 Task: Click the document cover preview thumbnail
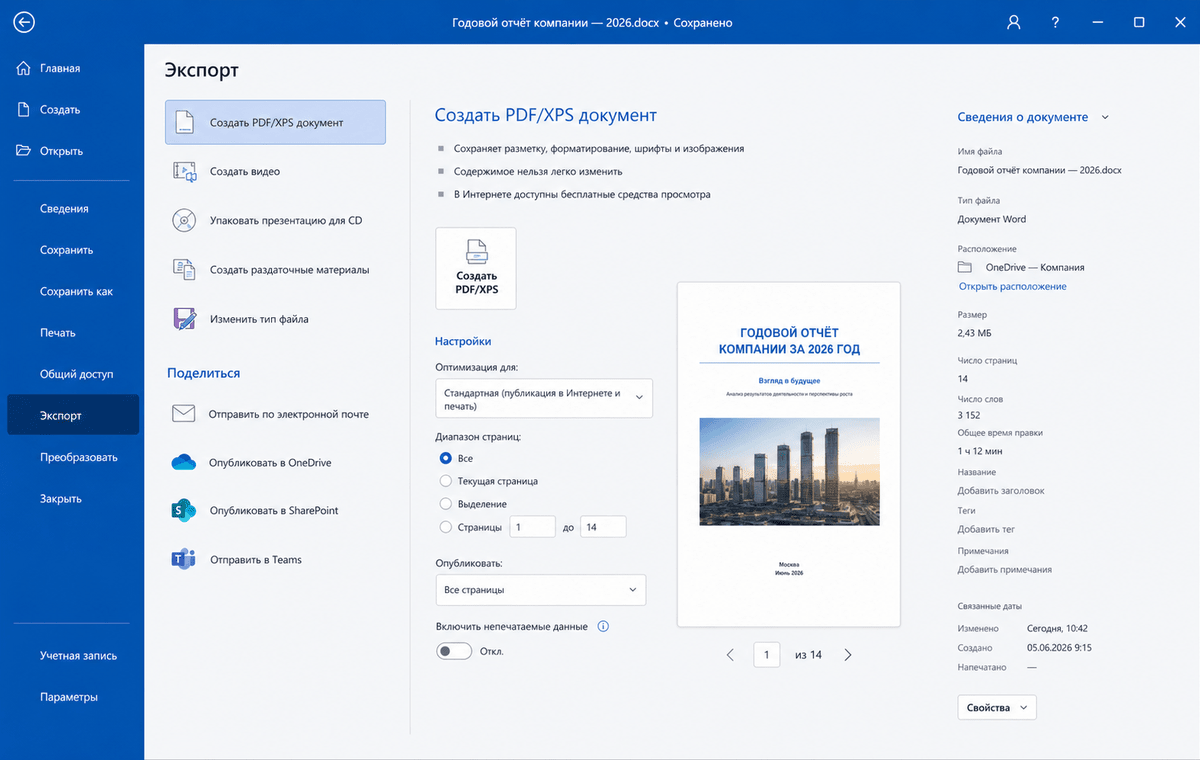click(x=789, y=454)
